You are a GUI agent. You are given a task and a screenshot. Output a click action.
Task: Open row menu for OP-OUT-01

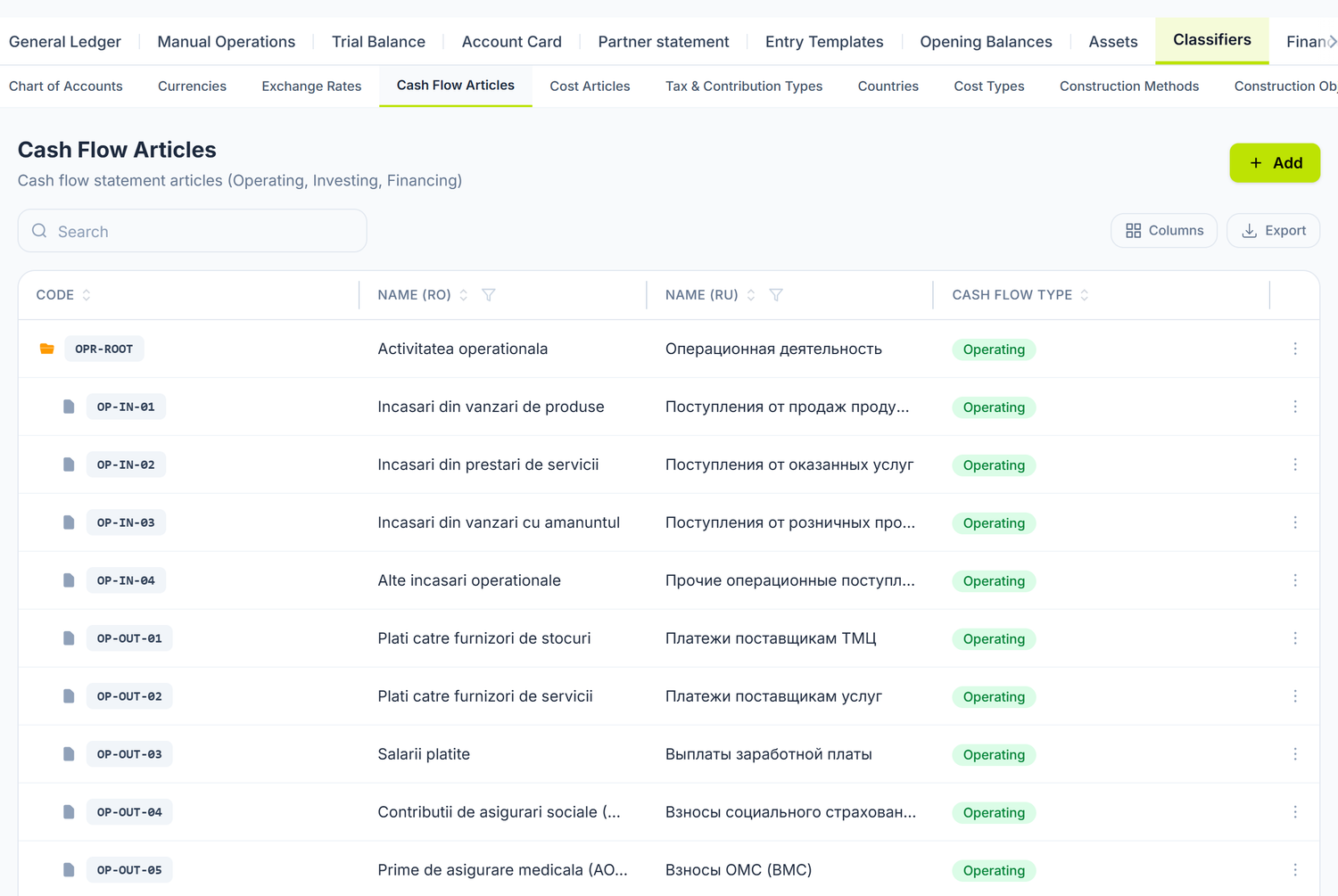point(1295,638)
